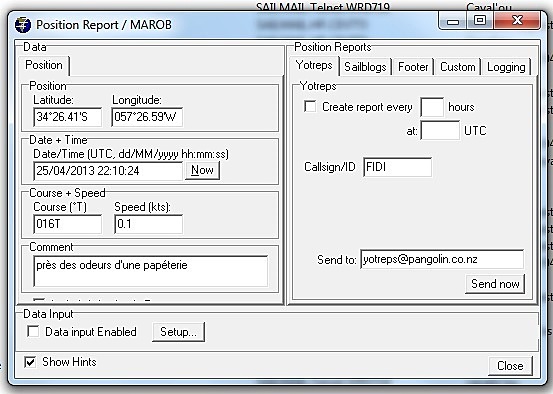
Task: Go to the Logging tab
Action: pyautogui.click(x=506, y=67)
